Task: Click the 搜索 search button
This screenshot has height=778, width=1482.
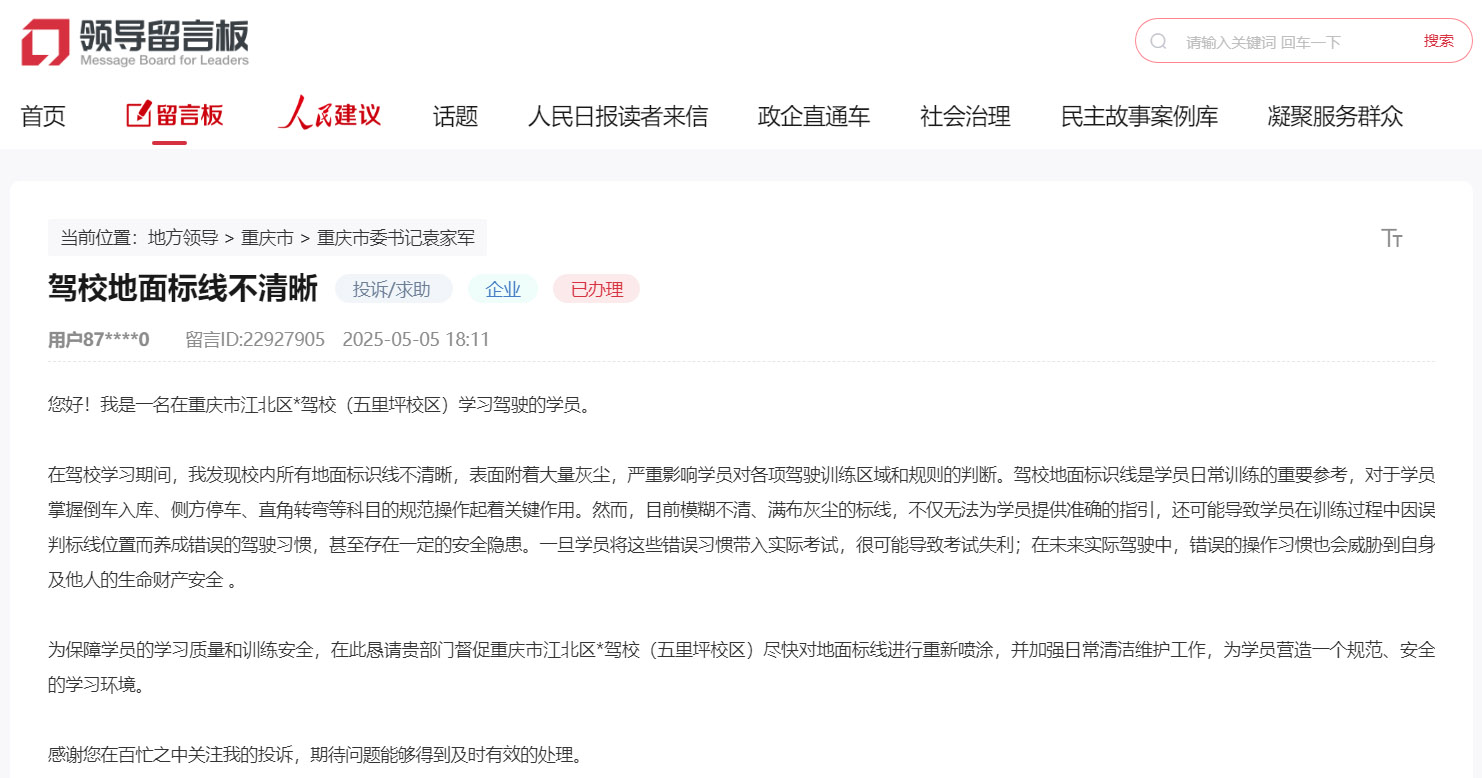Action: [1440, 40]
